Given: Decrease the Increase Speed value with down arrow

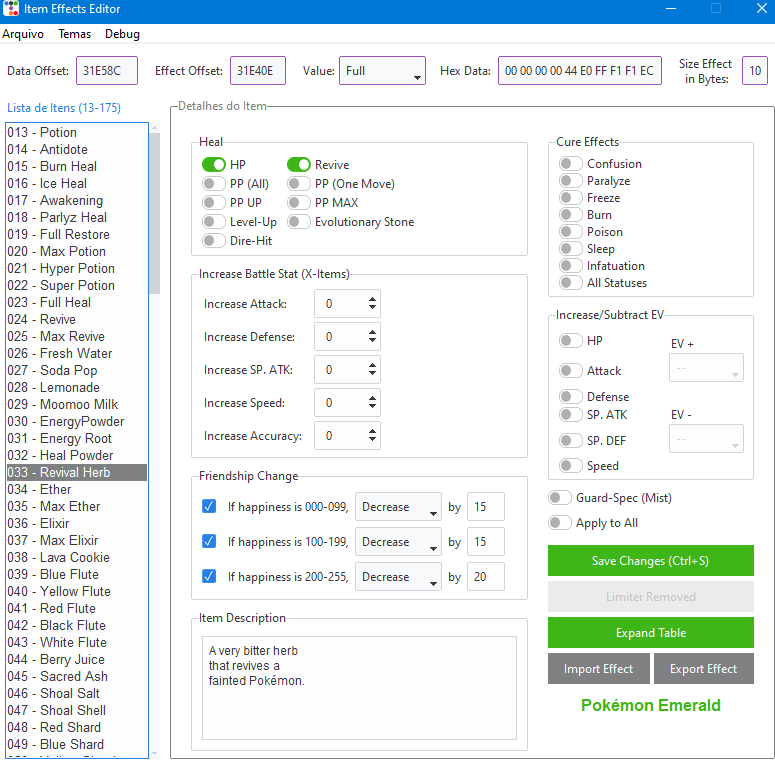Looking at the screenshot, I should 372,408.
